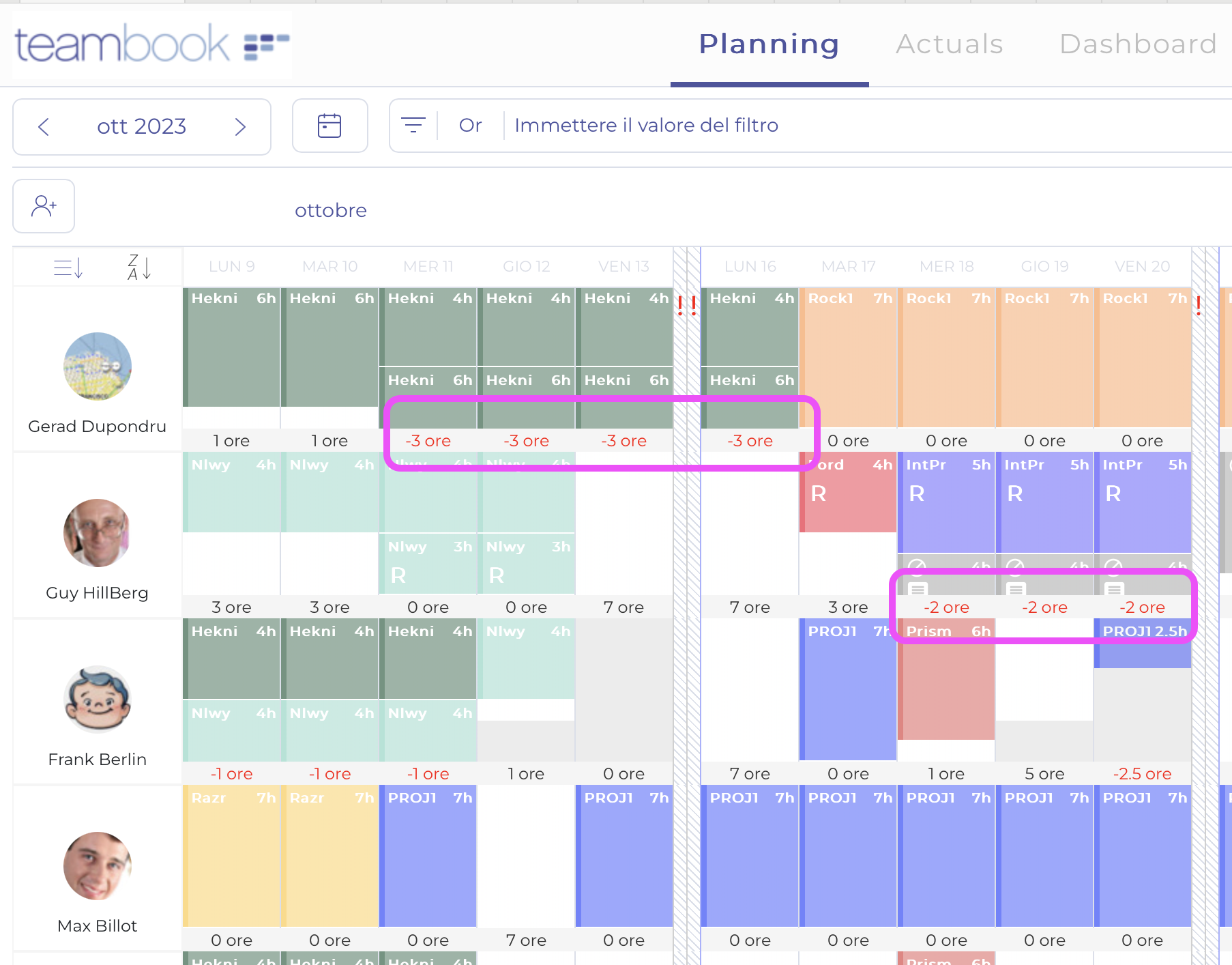Click Guy HillBerg's name
Screen dimensions: 1232x965
tap(97, 593)
